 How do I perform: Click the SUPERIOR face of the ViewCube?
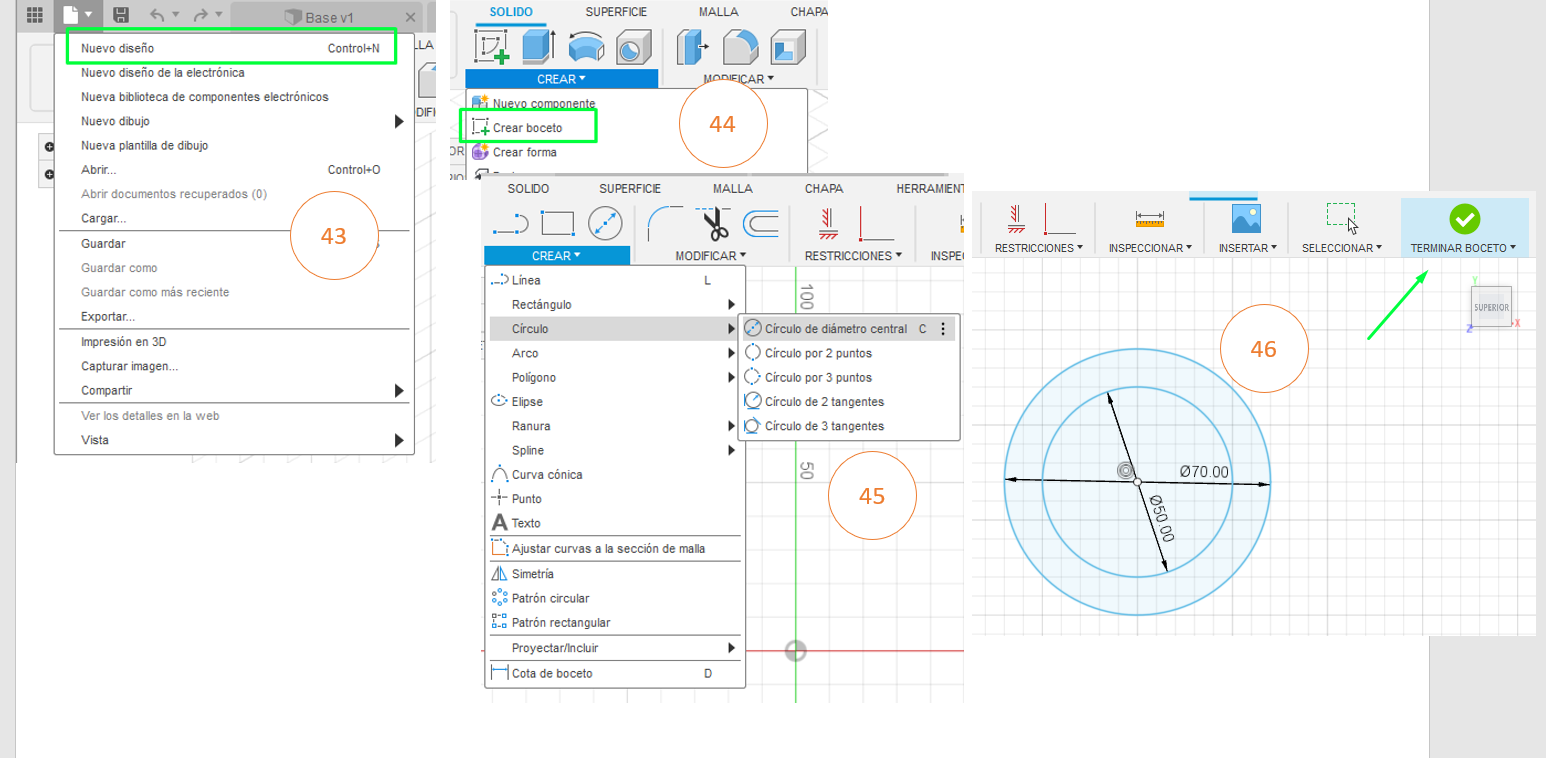pos(1491,307)
